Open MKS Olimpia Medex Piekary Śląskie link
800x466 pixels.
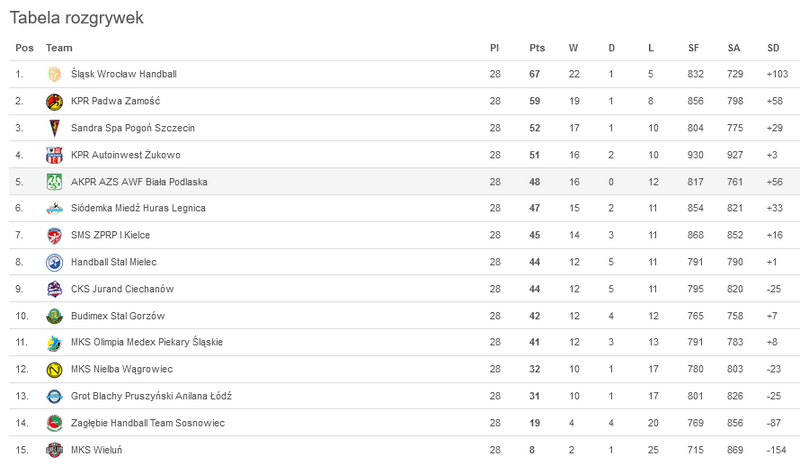coord(147,342)
